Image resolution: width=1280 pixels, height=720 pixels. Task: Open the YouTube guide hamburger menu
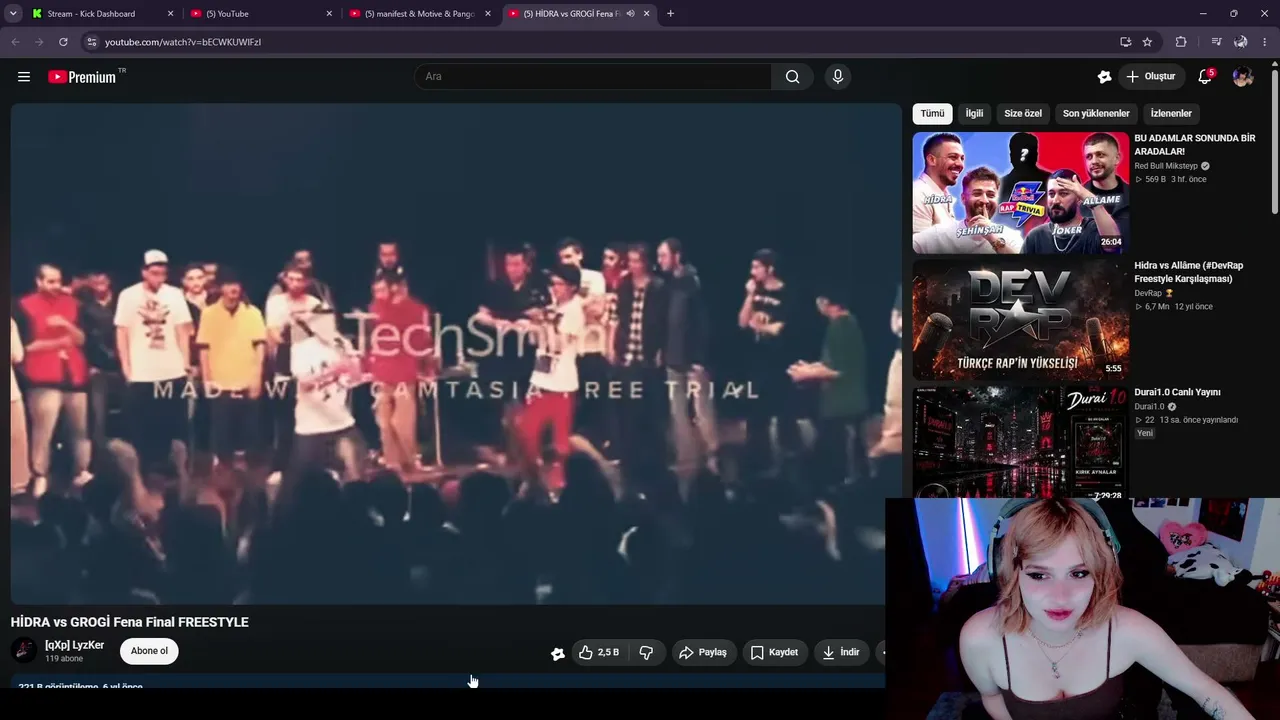click(24, 77)
